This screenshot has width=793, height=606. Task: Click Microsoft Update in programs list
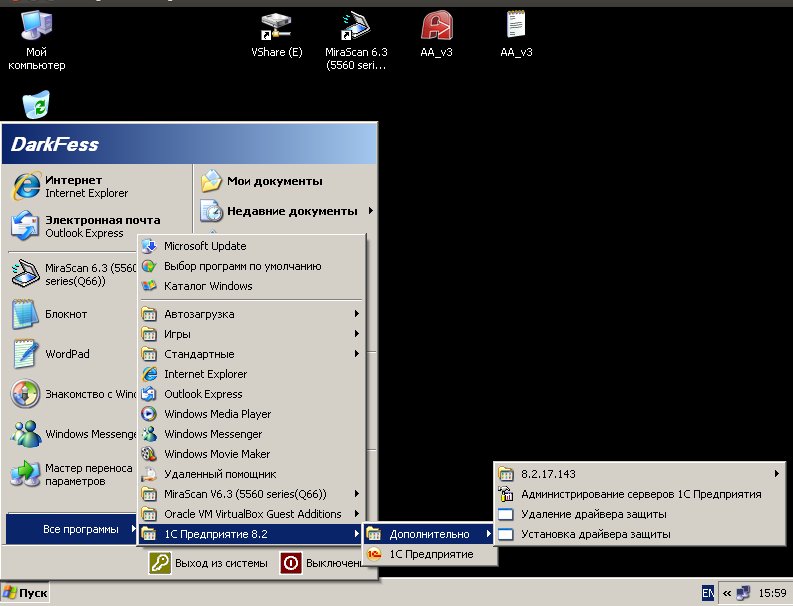[251, 246]
